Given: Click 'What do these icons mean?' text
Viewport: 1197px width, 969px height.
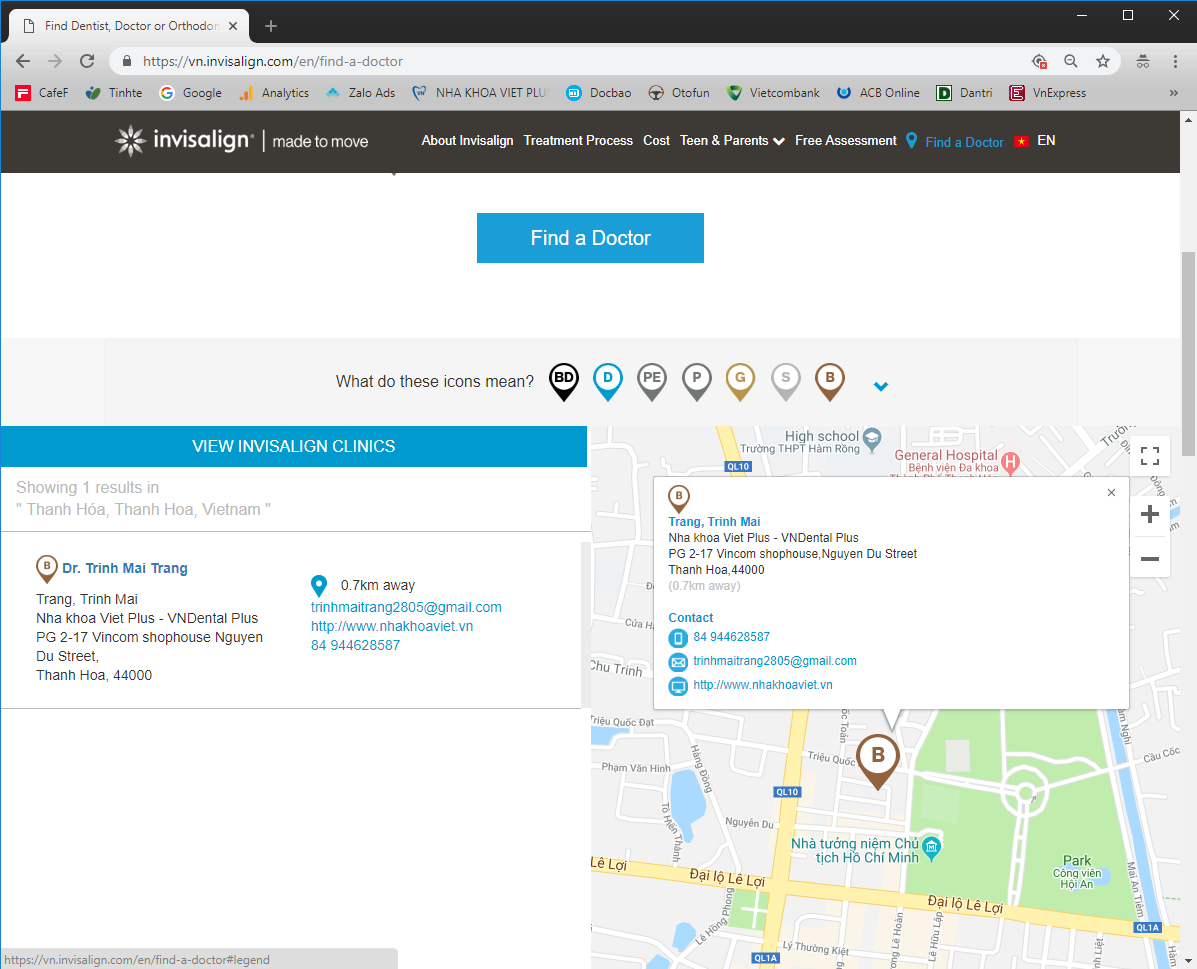Looking at the screenshot, I should 434,381.
